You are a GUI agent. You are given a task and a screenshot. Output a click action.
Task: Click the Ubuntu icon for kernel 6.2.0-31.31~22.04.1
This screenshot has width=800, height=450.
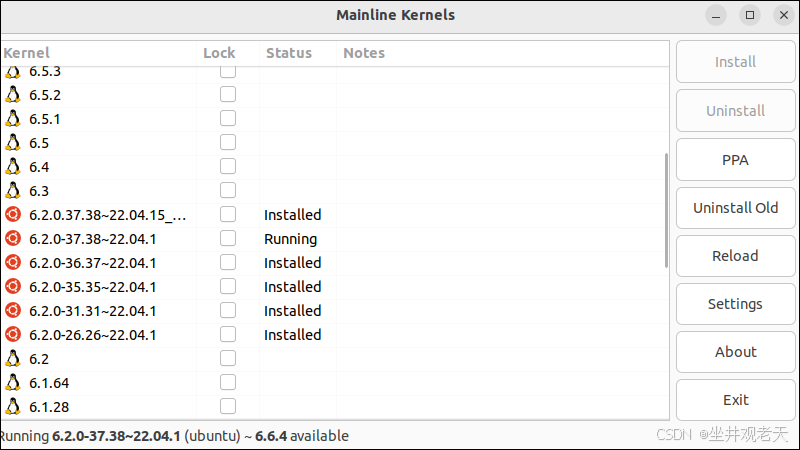[x=13, y=311]
